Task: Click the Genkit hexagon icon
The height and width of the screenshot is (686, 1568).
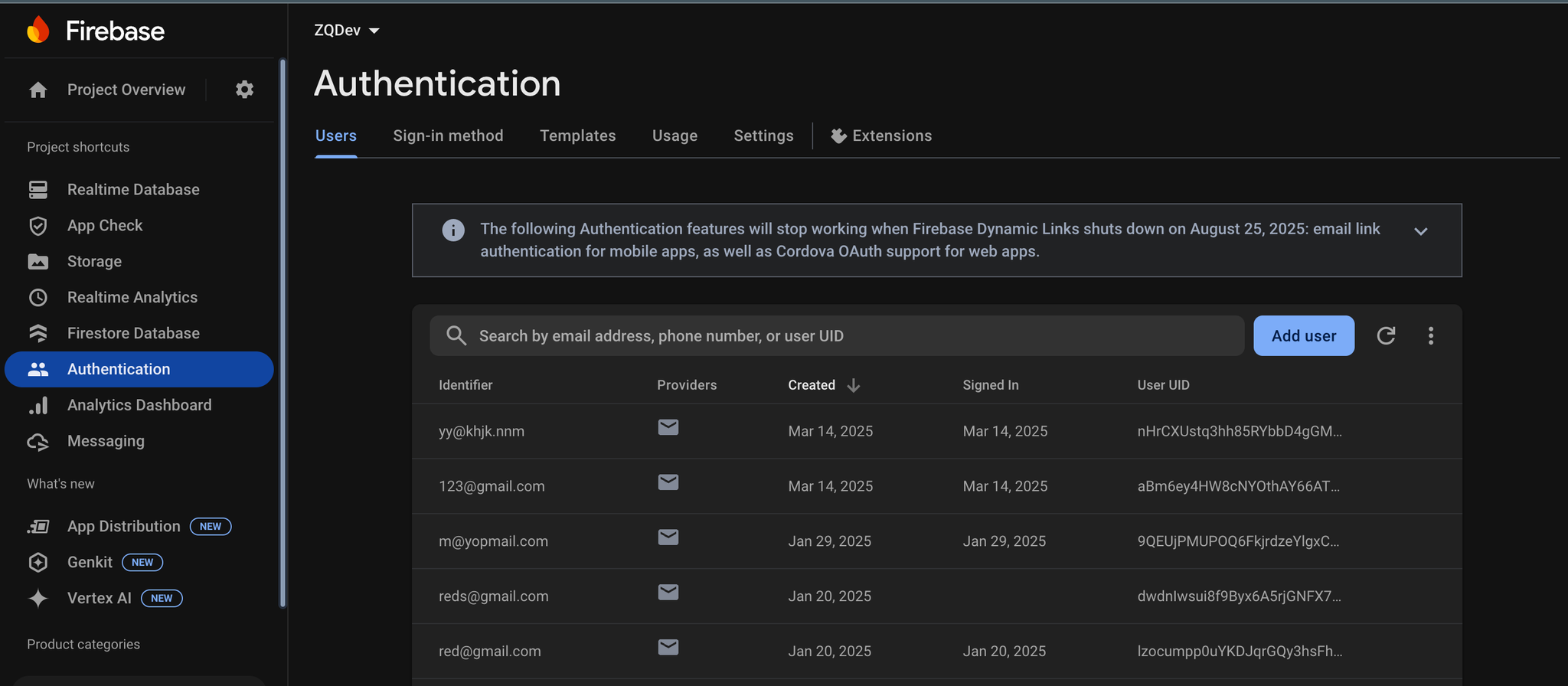Action: (38, 562)
